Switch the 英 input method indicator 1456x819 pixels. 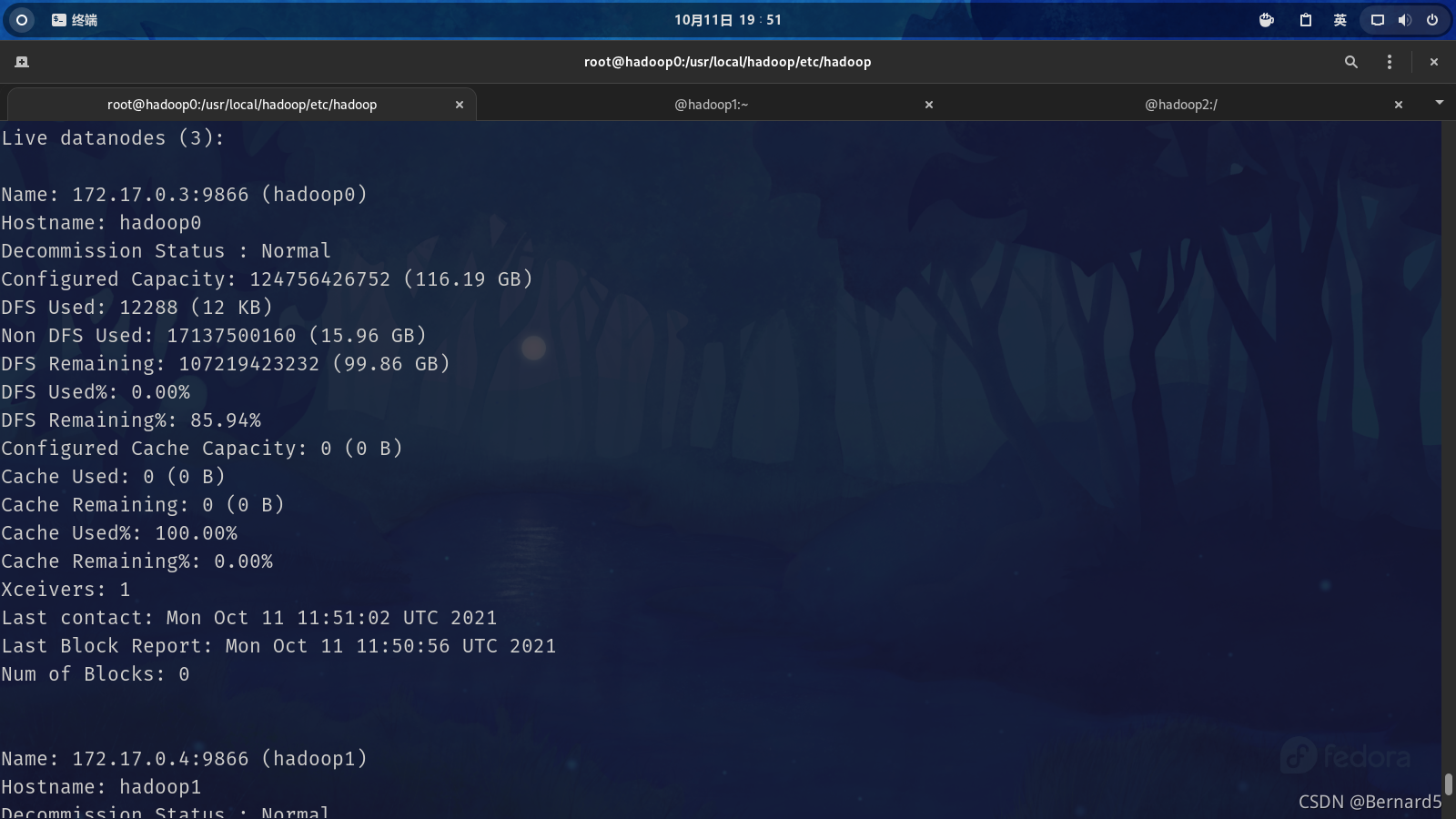[x=1340, y=20]
